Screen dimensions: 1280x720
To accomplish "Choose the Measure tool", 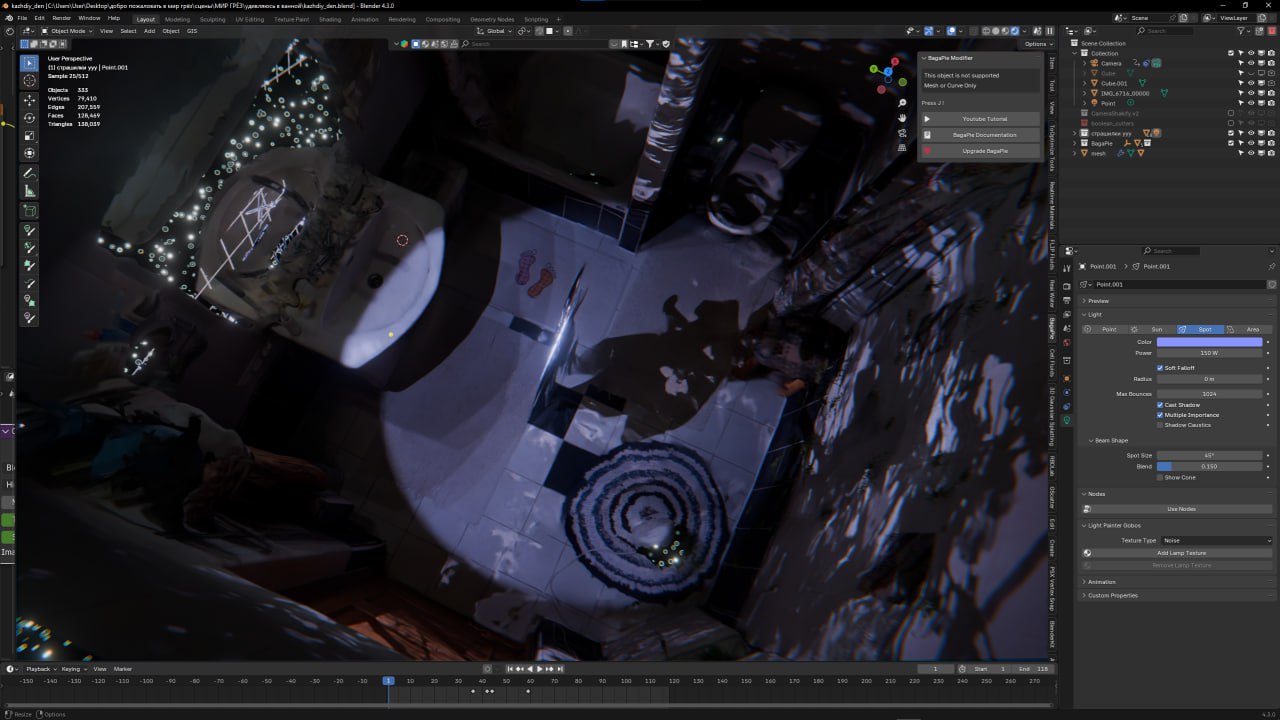I will click(30, 191).
